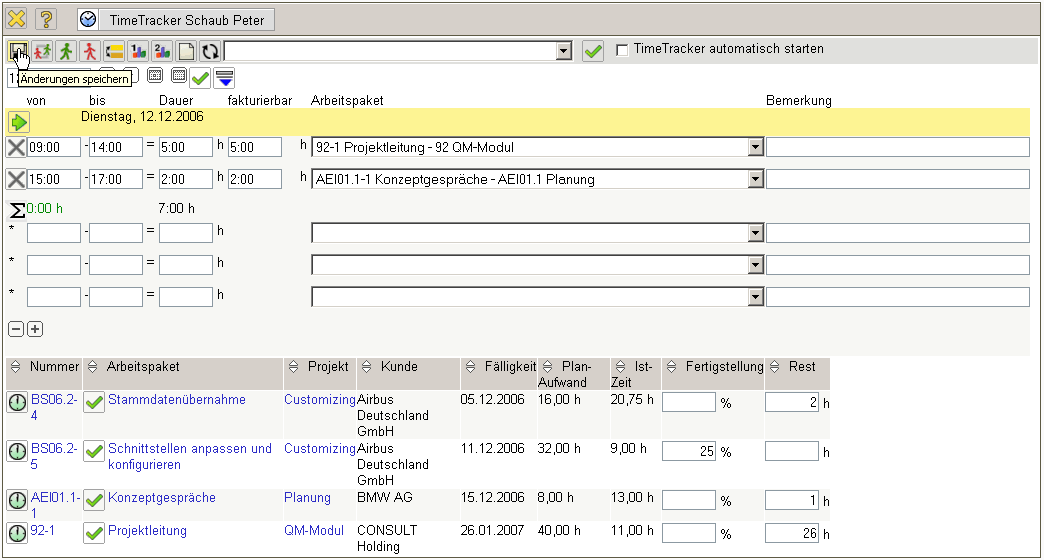Screen dimensions: 1044x560
Task: Open the QM-Modul project link
Action: point(313,531)
